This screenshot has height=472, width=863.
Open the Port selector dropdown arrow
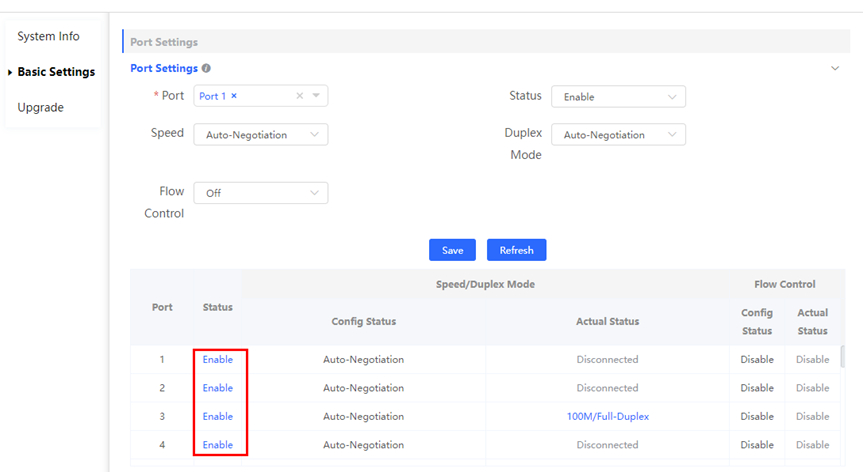pos(315,96)
